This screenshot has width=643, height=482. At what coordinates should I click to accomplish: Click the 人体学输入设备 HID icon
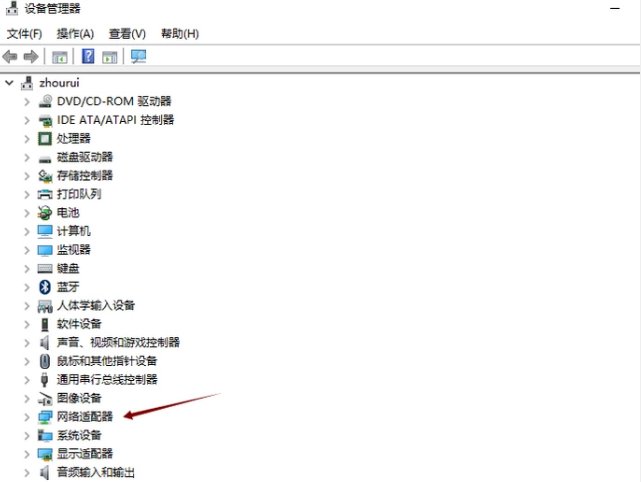pyautogui.click(x=45, y=306)
